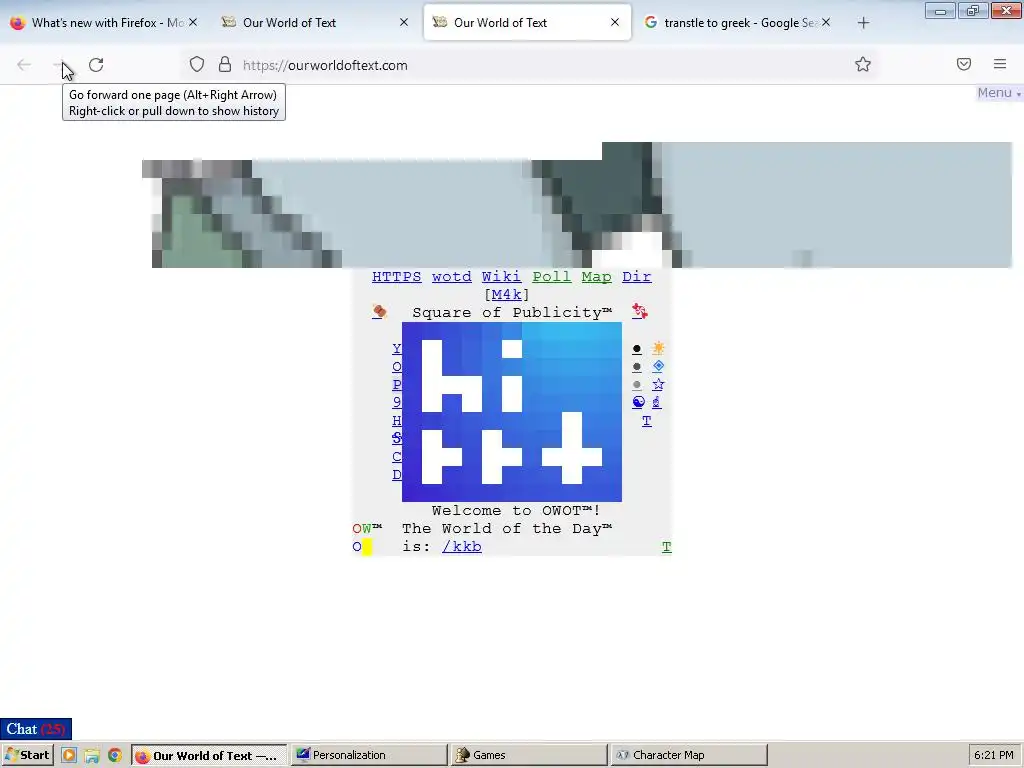1024x768 pixels.
Task: Click the letter H link beside the square
Action: point(396,421)
